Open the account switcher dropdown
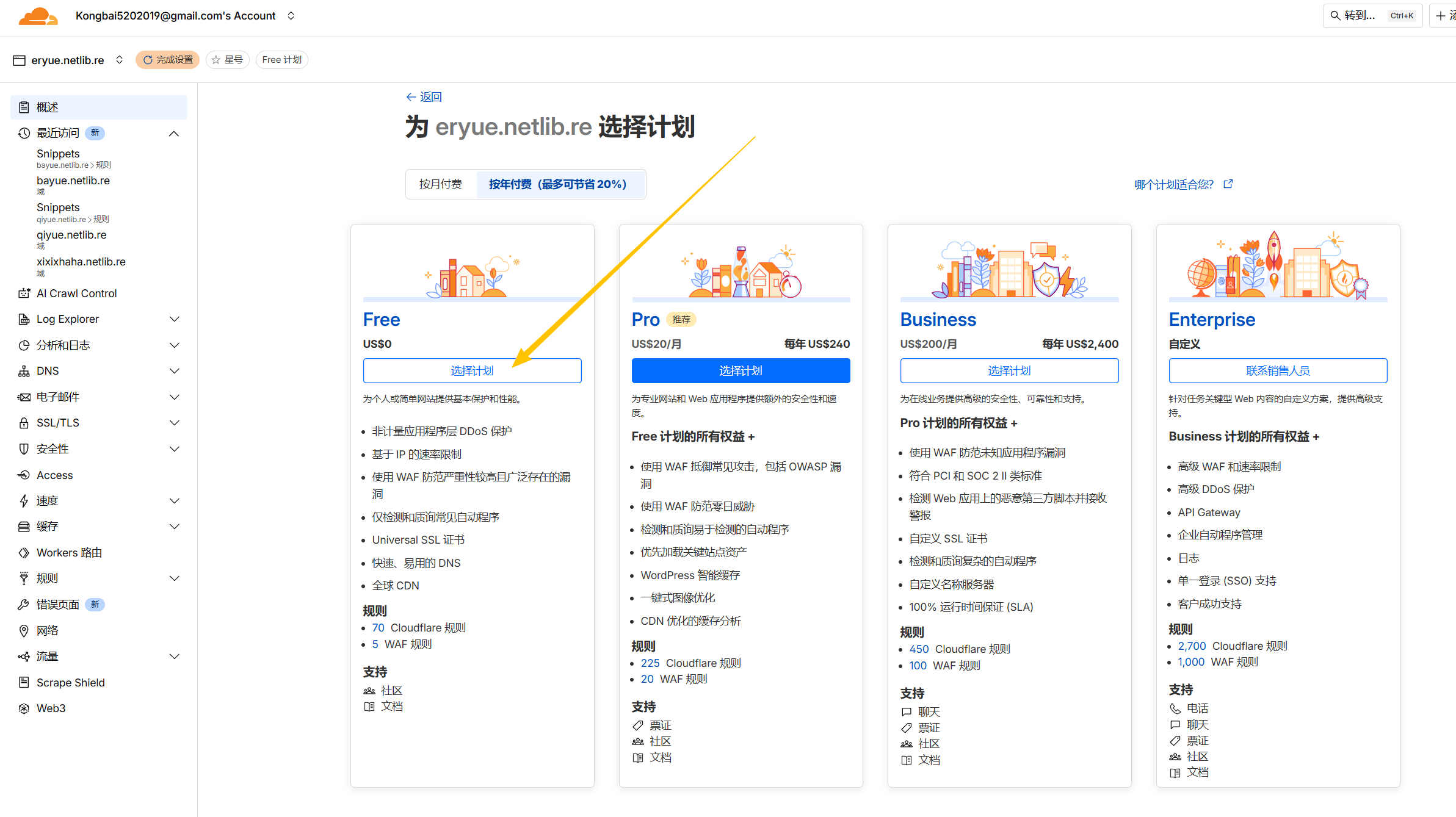The width and height of the screenshot is (1456, 817). pos(291,16)
